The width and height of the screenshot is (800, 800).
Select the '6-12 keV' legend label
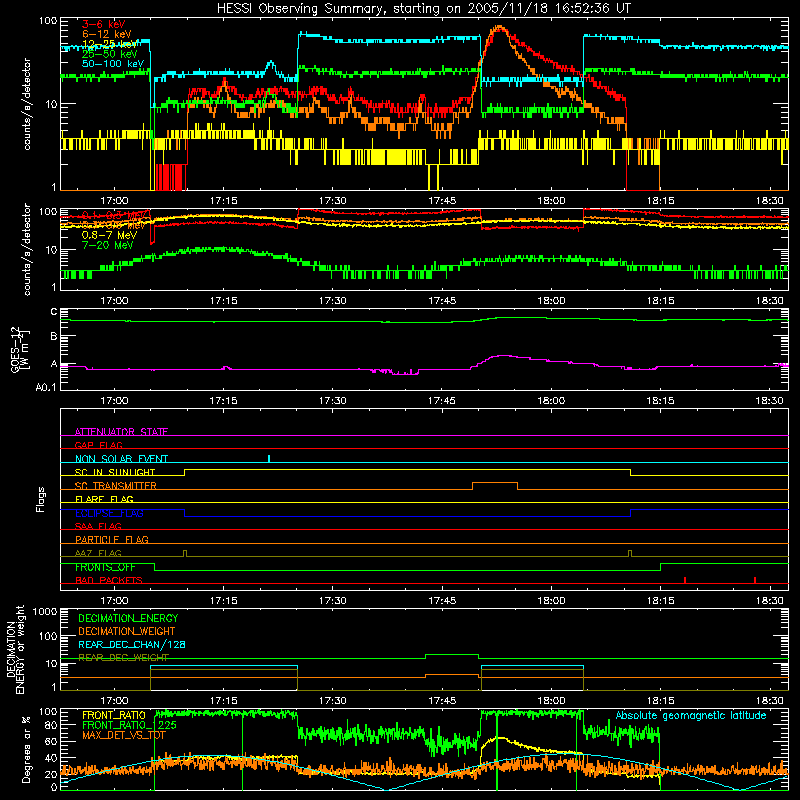107,34
